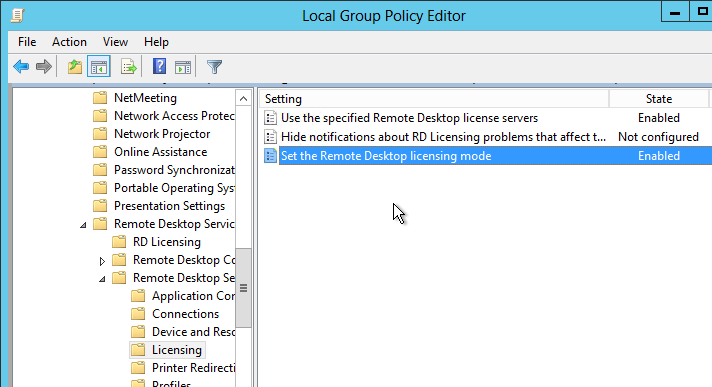Image resolution: width=712 pixels, height=387 pixels.
Task: Click the Back arrow toolbar icon
Action: (21, 67)
